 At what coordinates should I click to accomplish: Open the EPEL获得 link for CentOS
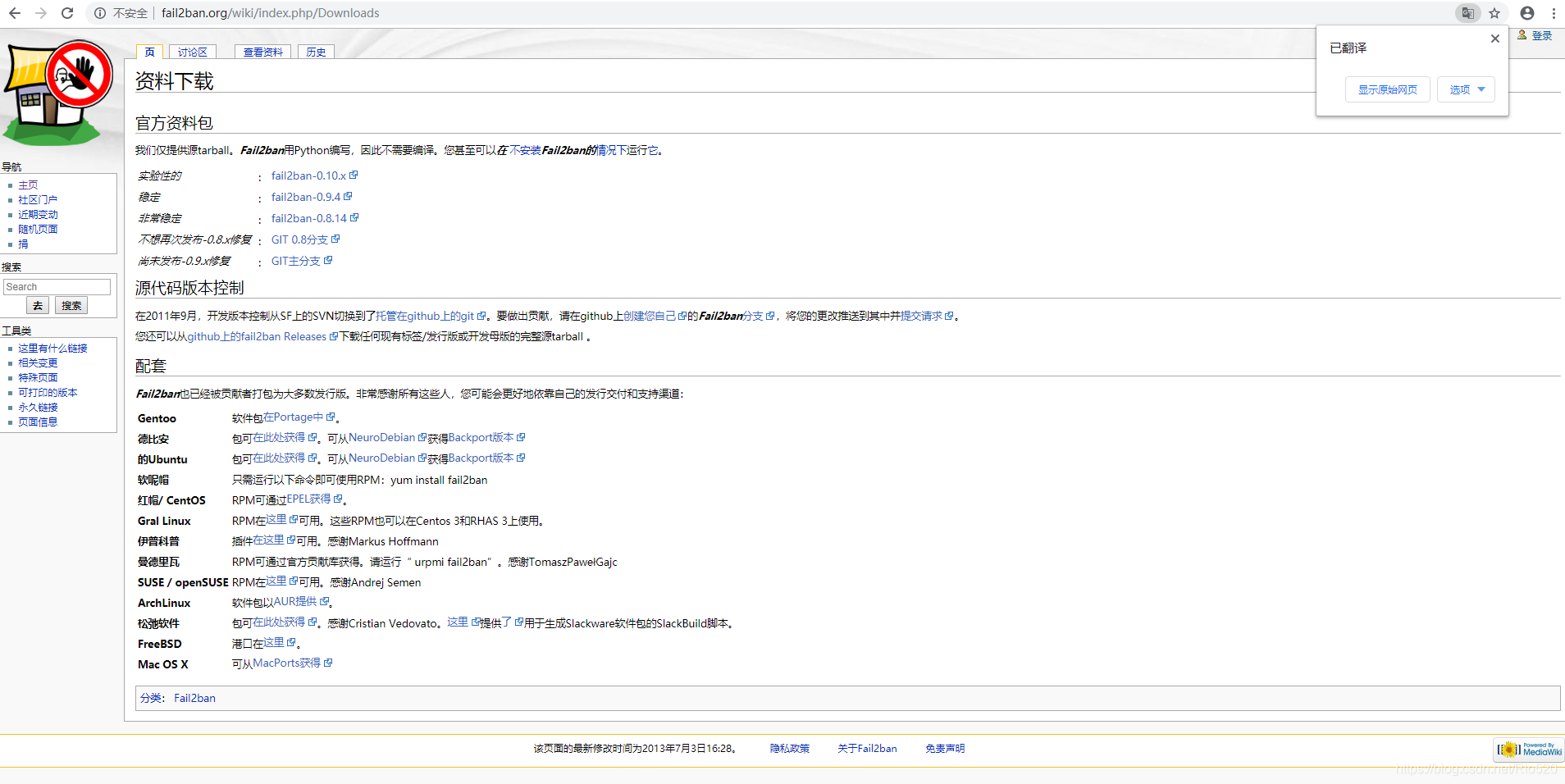pos(308,499)
